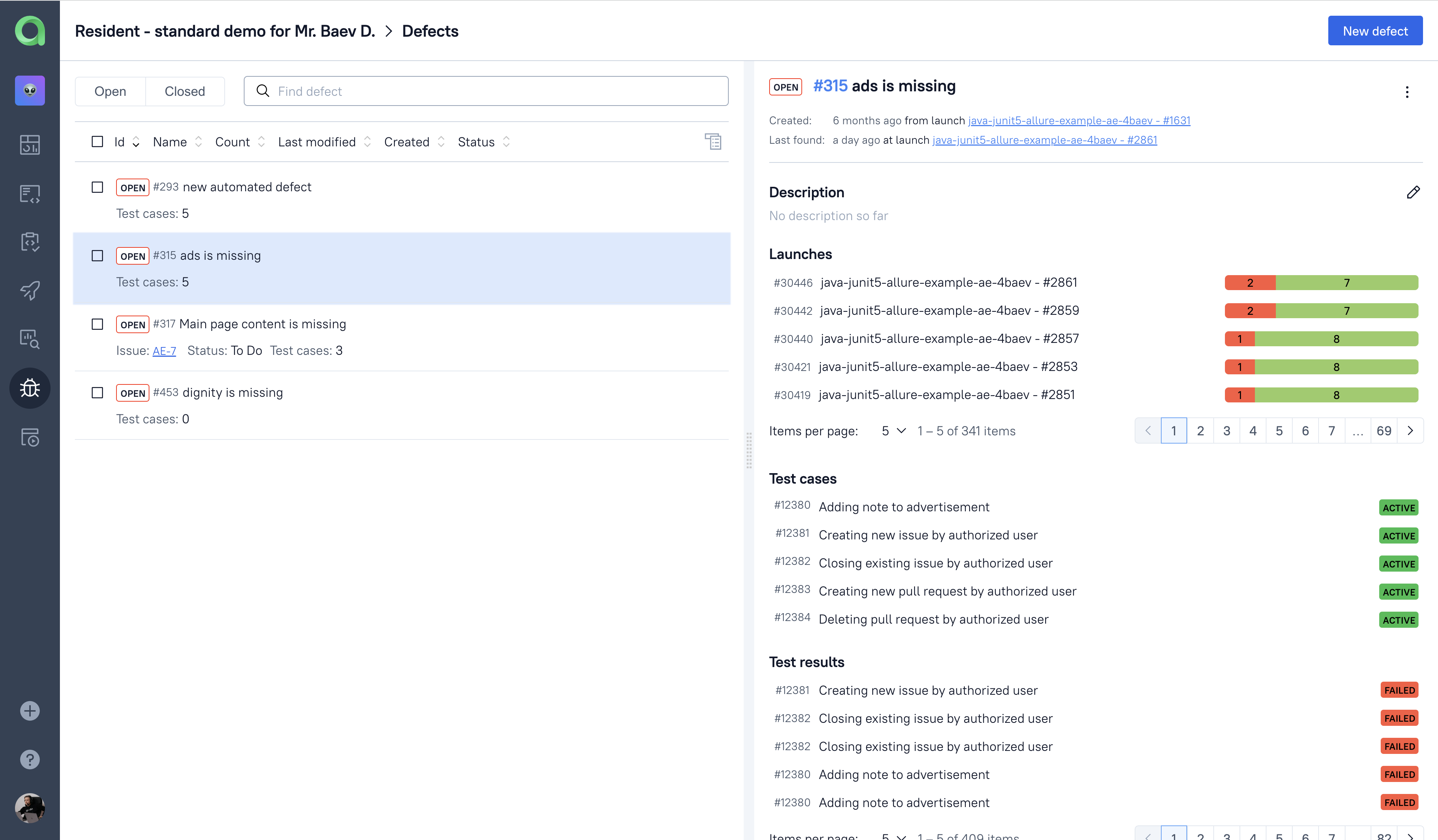Click the tree view icon in table header
1438x840 pixels.
click(x=713, y=141)
